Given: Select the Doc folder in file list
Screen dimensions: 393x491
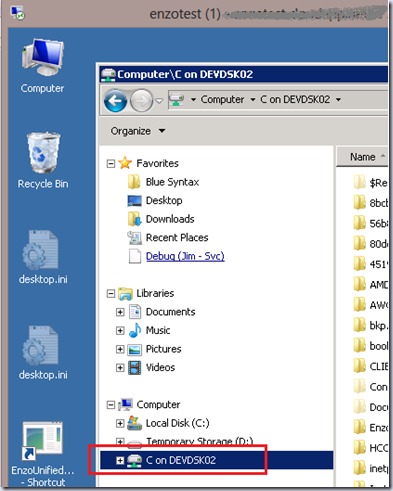Looking at the screenshot, I should [x=370, y=407].
